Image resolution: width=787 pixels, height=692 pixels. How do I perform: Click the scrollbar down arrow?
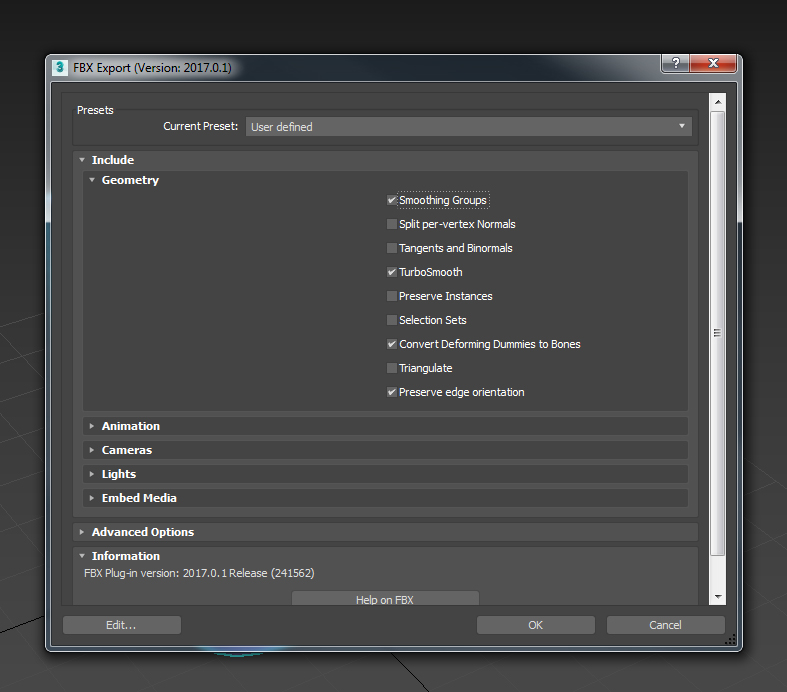[717, 596]
